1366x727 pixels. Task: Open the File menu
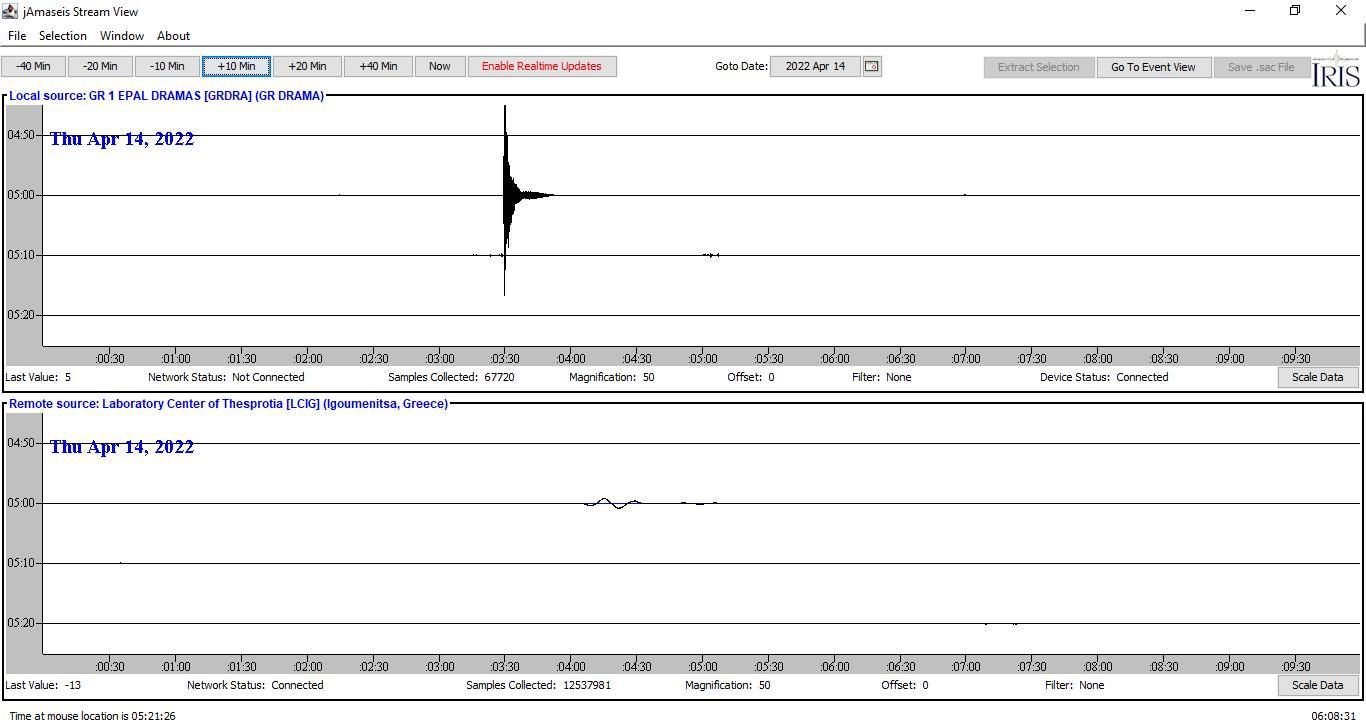tap(17, 35)
